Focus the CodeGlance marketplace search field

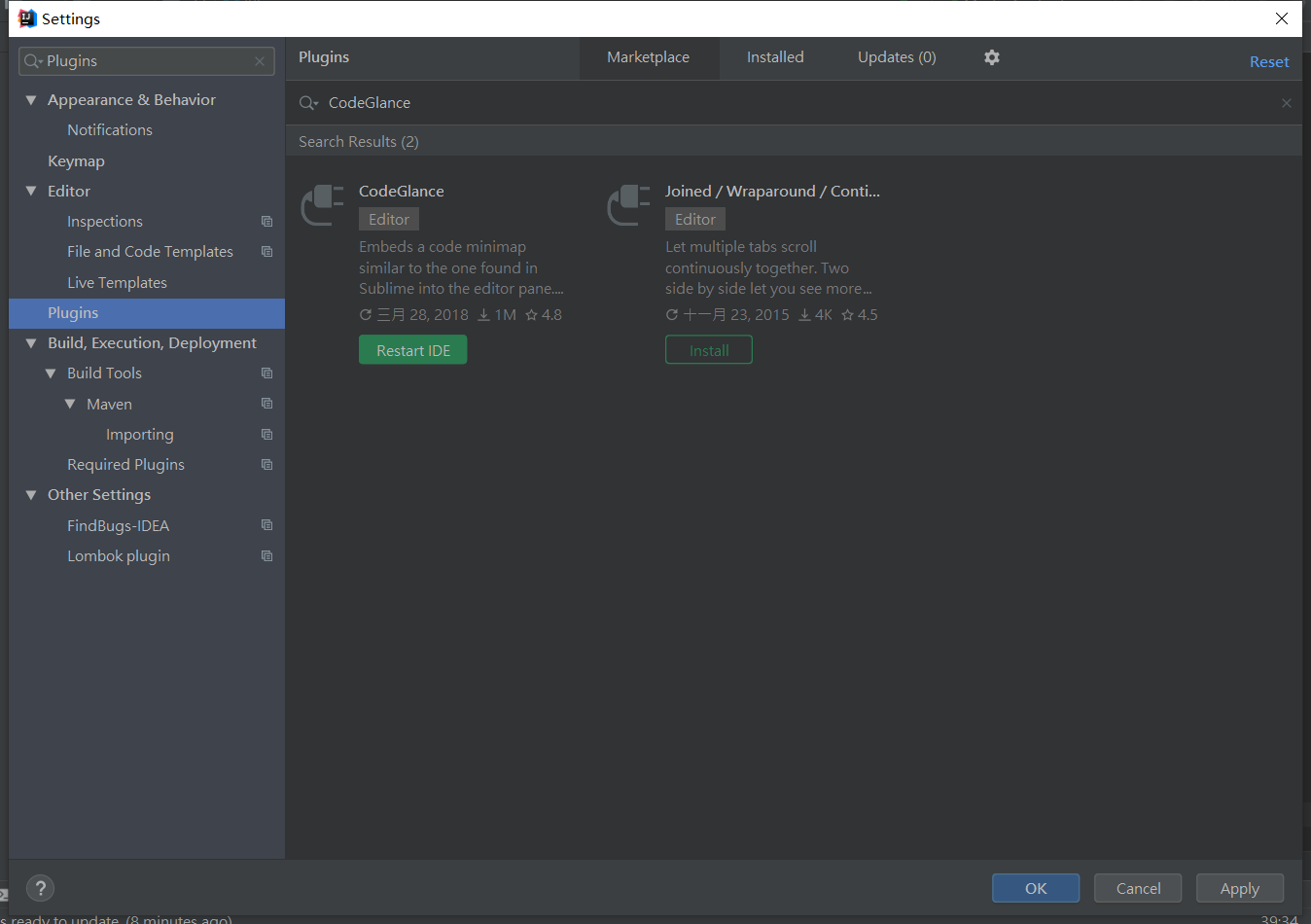tap(794, 103)
